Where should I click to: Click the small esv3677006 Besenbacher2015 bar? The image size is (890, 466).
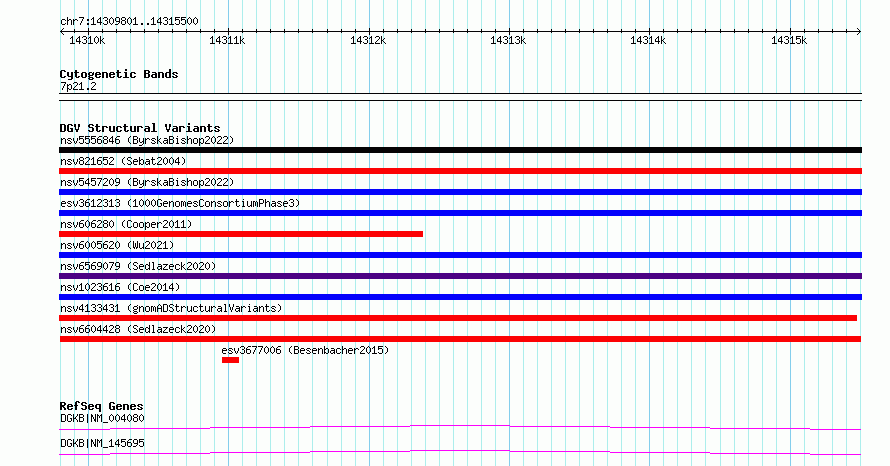230,360
